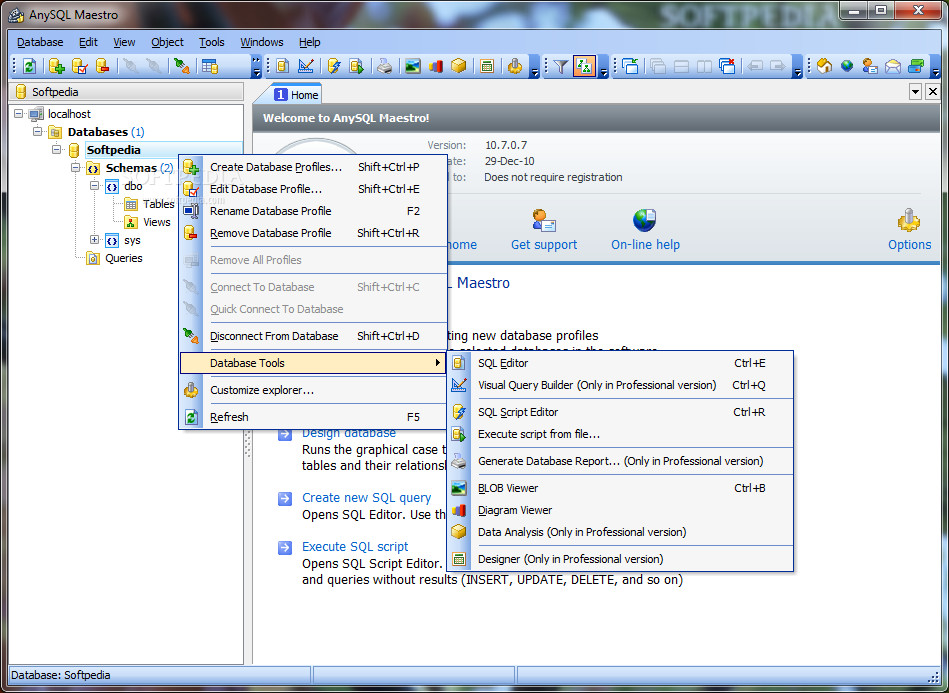
Task: Click 'Database: Softpedia' status bar text
Action: [61, 675]
